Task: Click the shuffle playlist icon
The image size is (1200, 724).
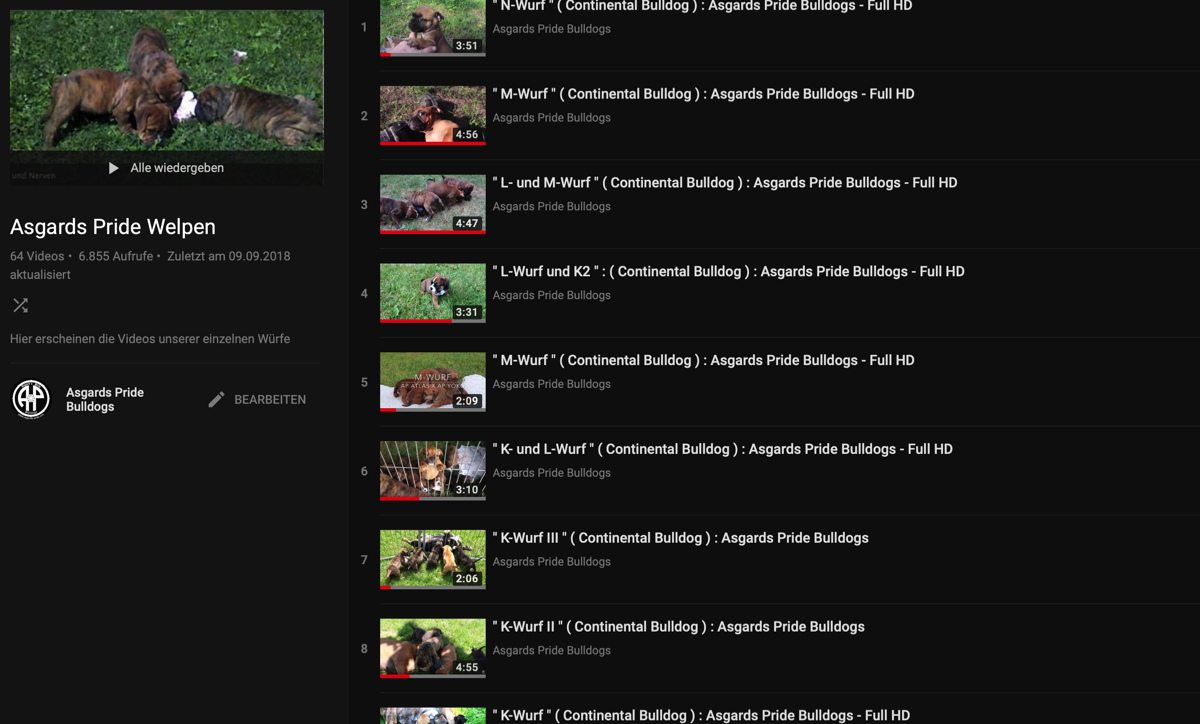Action: (x=20, y=306)
